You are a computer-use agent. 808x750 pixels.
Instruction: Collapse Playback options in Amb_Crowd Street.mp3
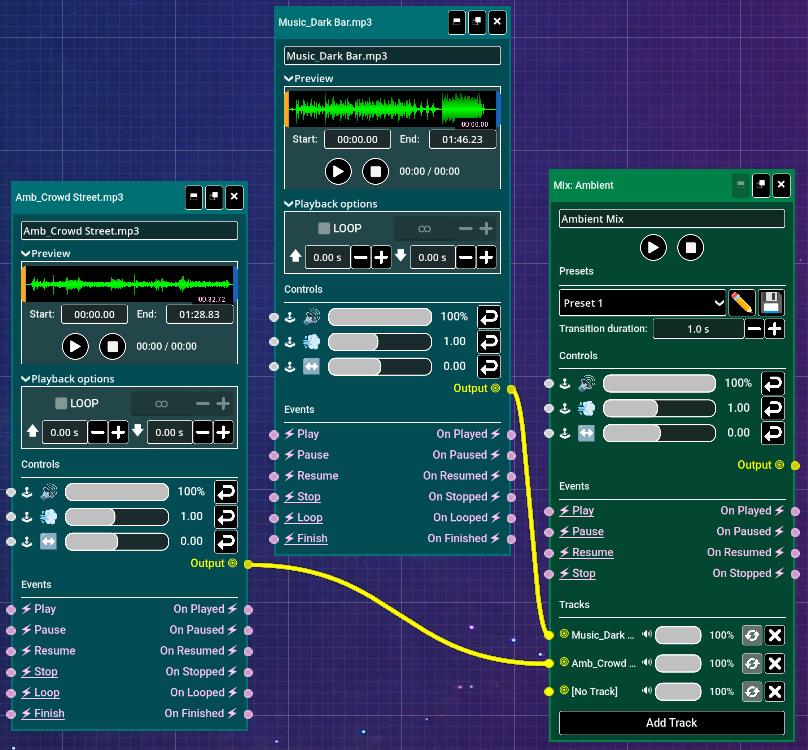pyautogui.click(x=26, y=379)
